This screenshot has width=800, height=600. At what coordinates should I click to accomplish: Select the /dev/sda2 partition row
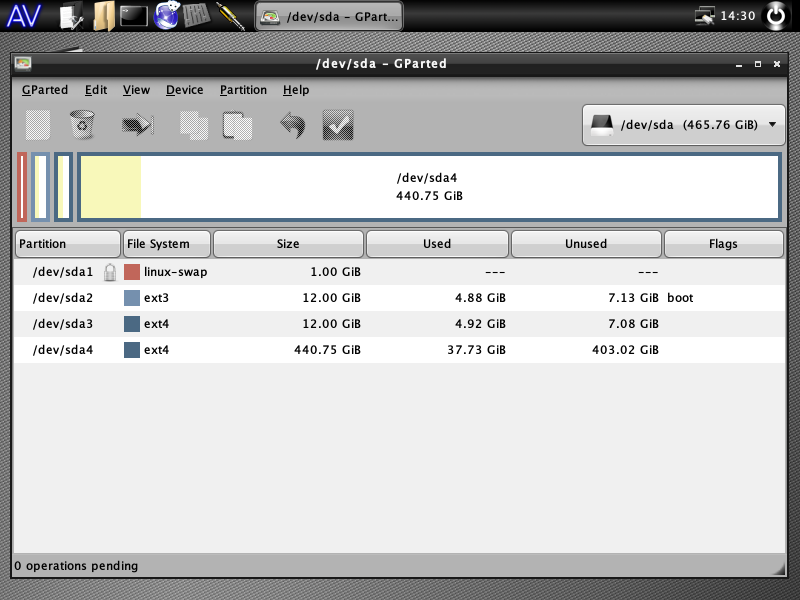[x=399, y=298]
